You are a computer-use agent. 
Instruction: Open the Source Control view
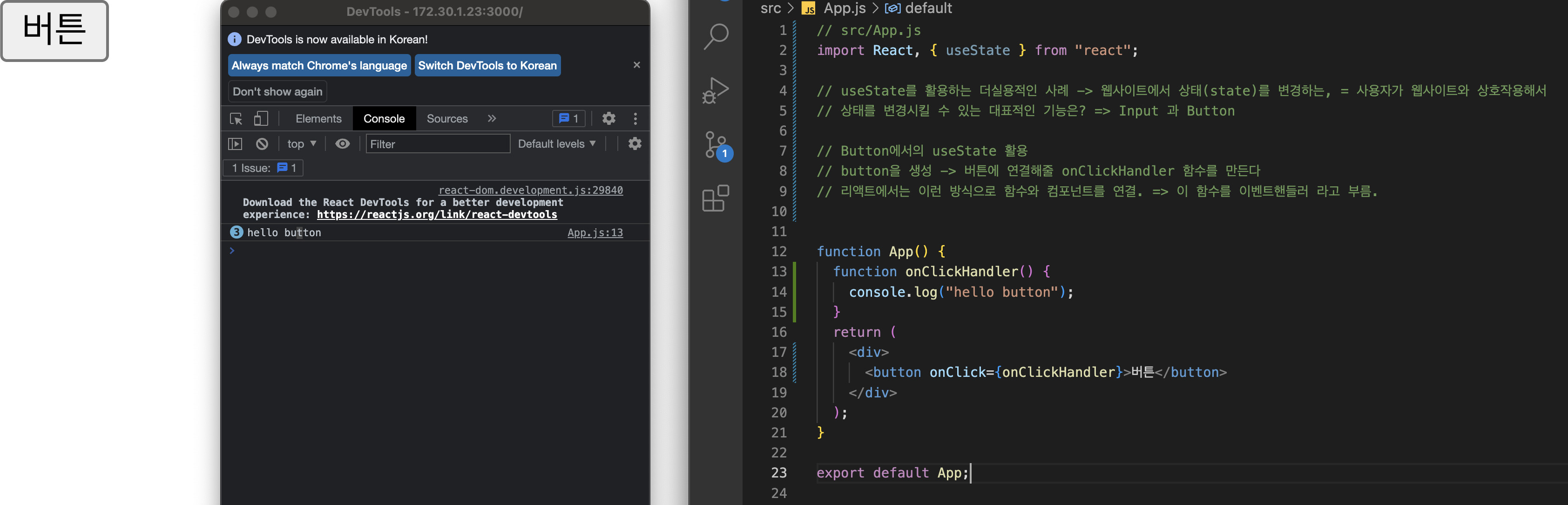point(715,145)
